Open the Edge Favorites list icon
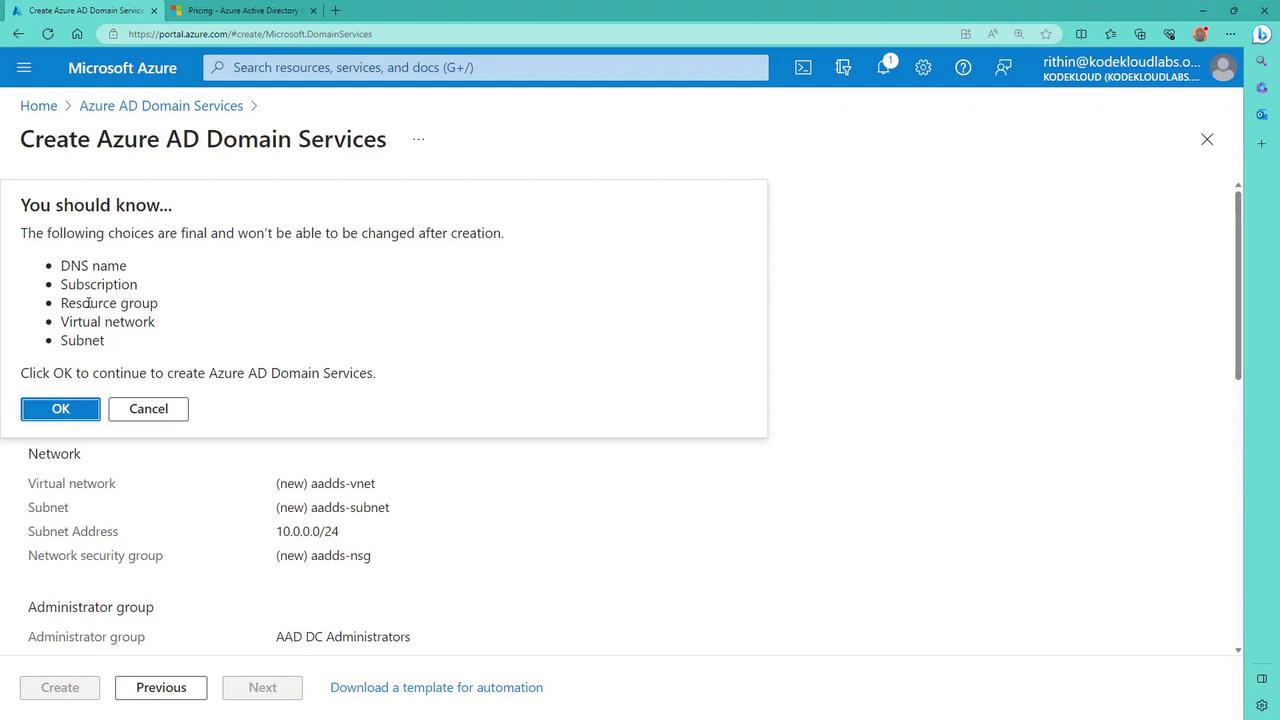Screen dimensions: 1280x720 point(1110,34)
